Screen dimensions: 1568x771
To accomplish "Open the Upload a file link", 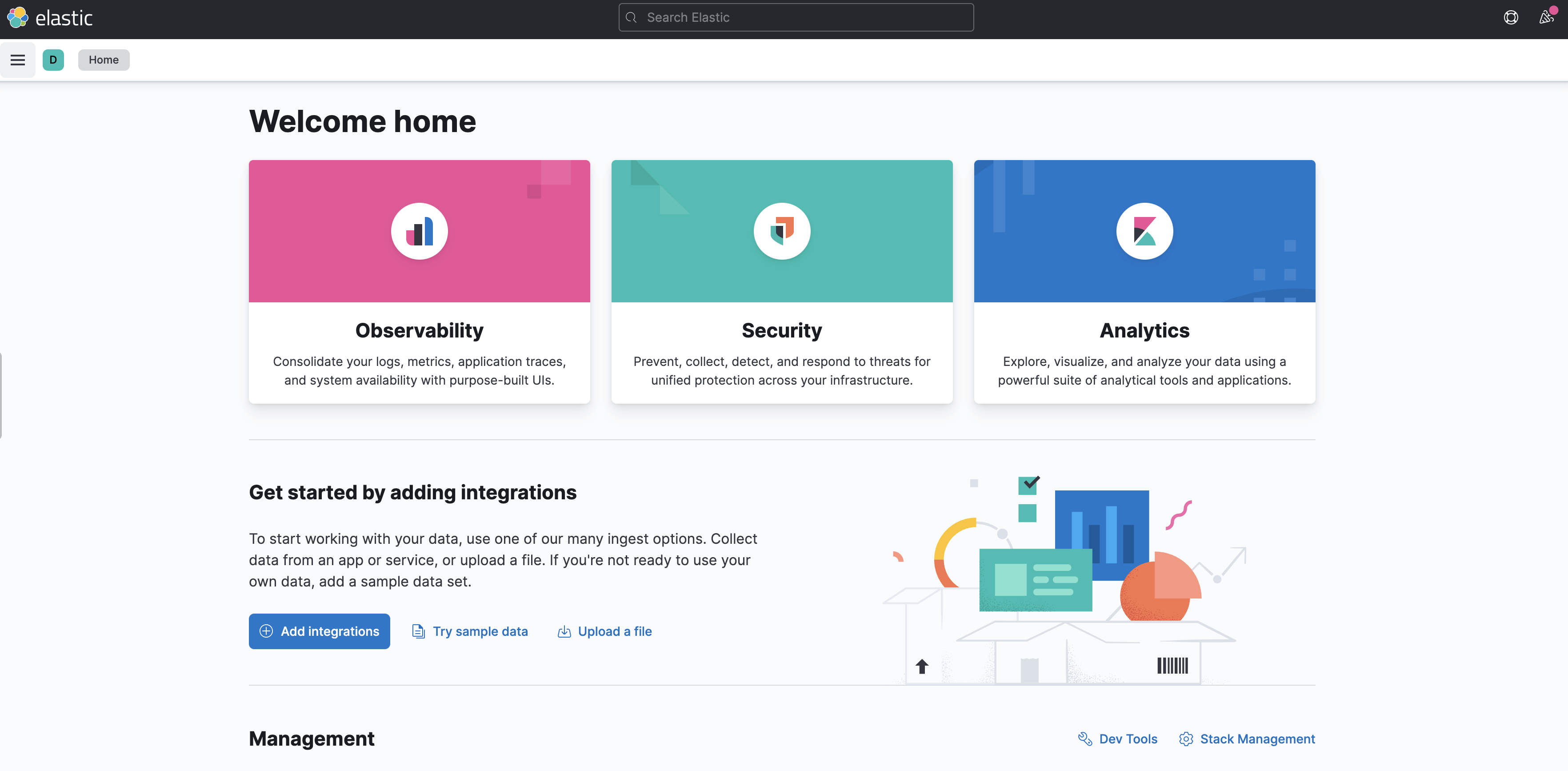I will coord(604,631).
